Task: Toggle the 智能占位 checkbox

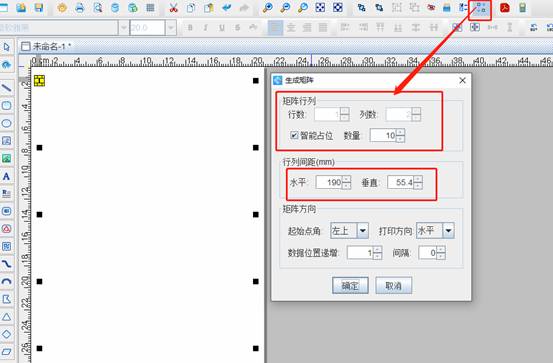Action: click(x=294, y=135)
